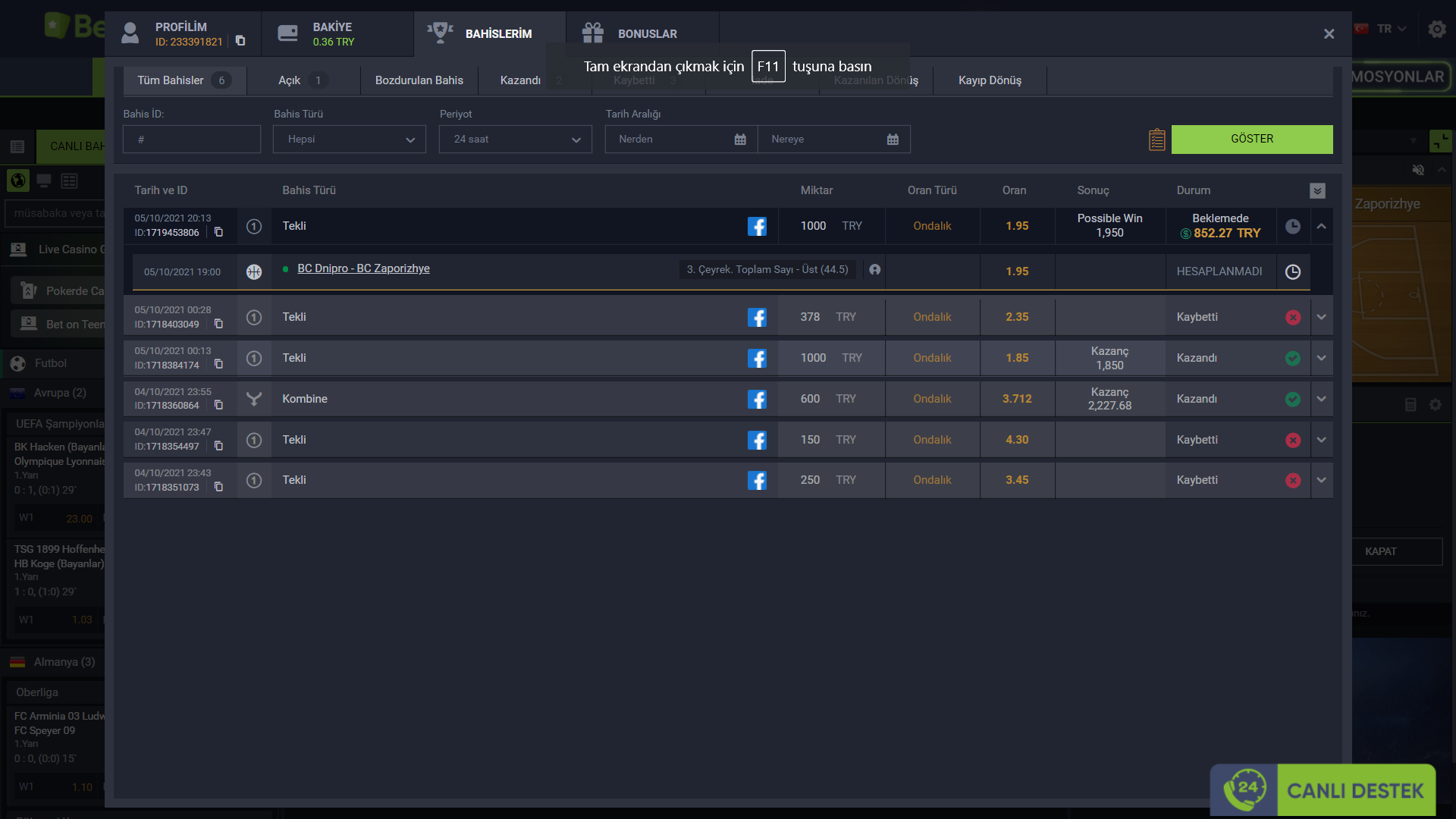Click the Kombine bet type icon
The height and width of the screenshot is (819, 1456).
pos(254,399)
